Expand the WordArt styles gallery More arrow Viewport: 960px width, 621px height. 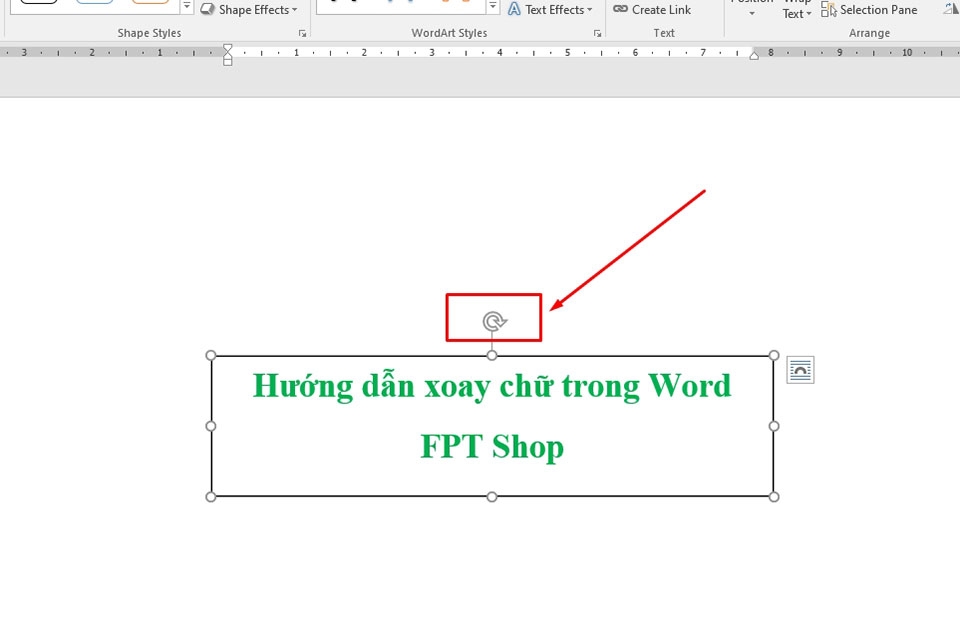click(493, 5)
